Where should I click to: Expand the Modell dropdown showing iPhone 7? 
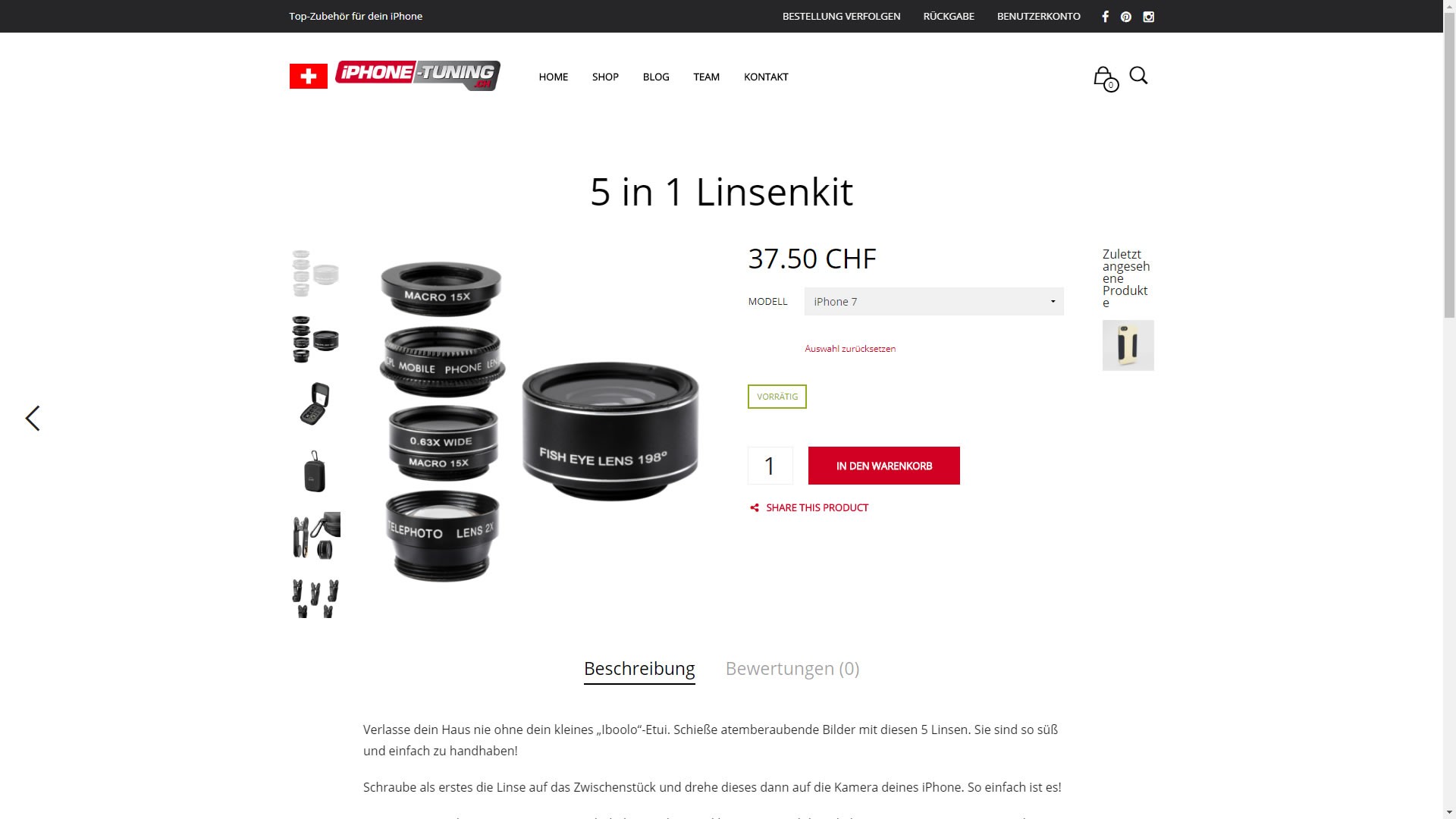click(x=934, y=302)
